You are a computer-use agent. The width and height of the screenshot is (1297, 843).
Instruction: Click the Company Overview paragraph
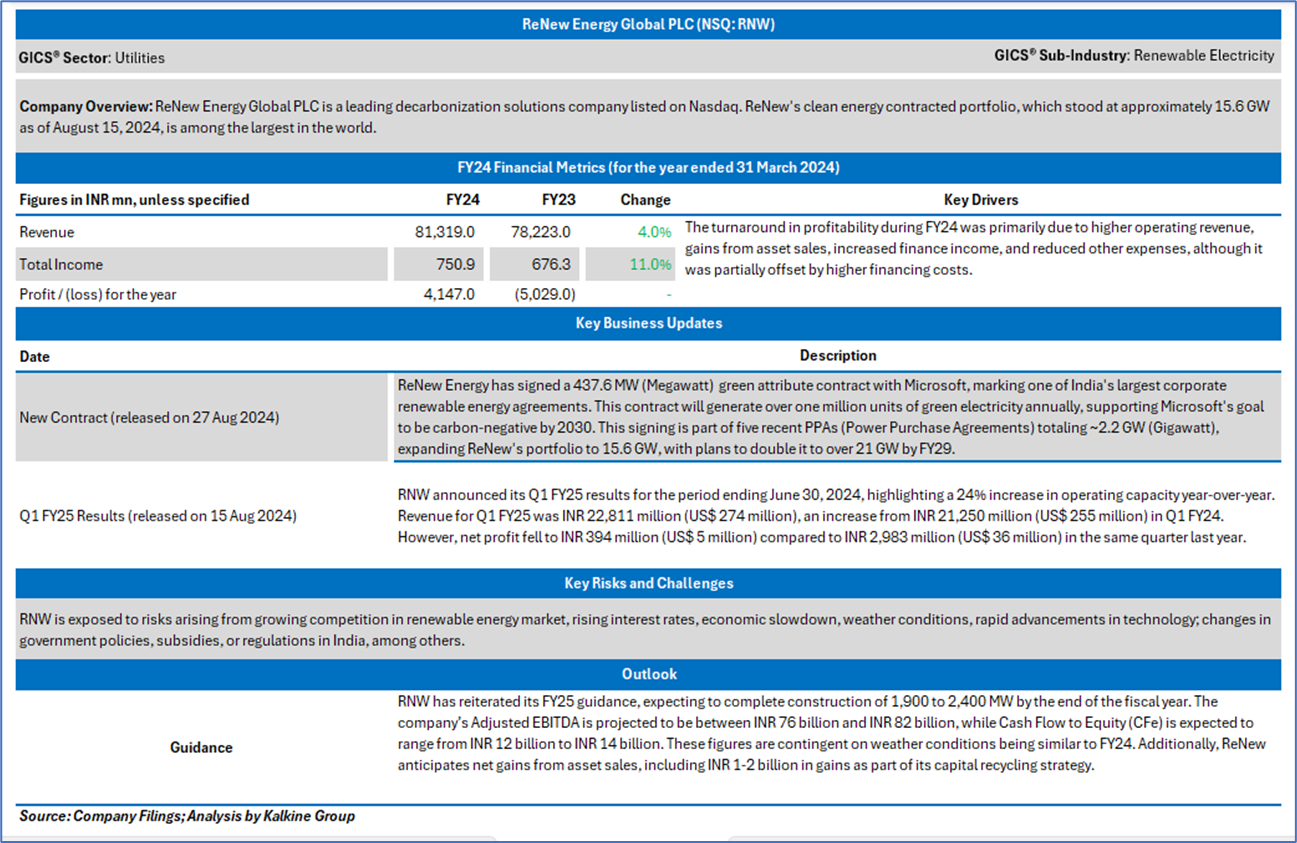[x=647, y=115]
